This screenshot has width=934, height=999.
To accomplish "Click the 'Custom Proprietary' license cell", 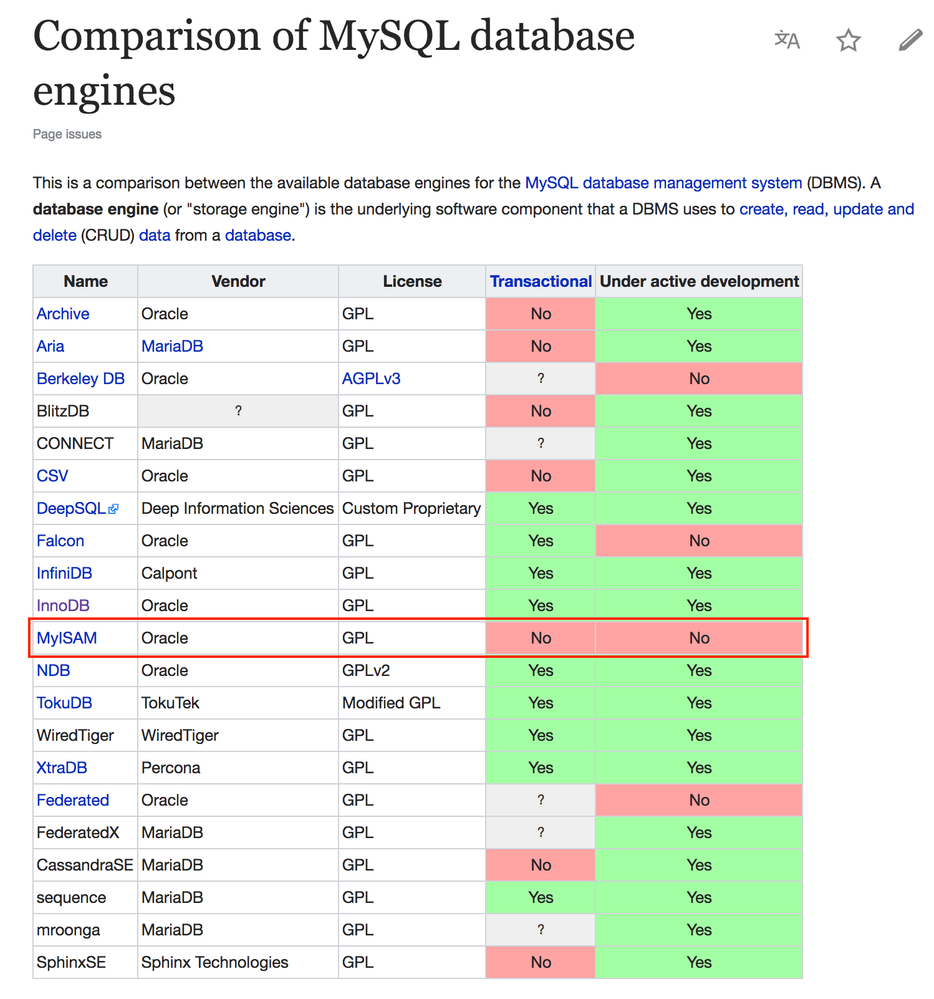I will point(412,508).
